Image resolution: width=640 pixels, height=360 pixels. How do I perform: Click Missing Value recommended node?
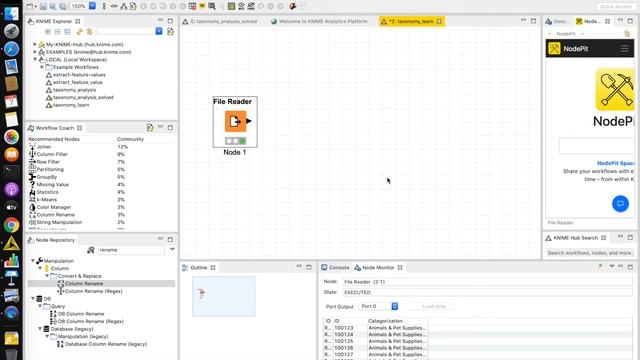pyautogui.click(x=53, y=184)
